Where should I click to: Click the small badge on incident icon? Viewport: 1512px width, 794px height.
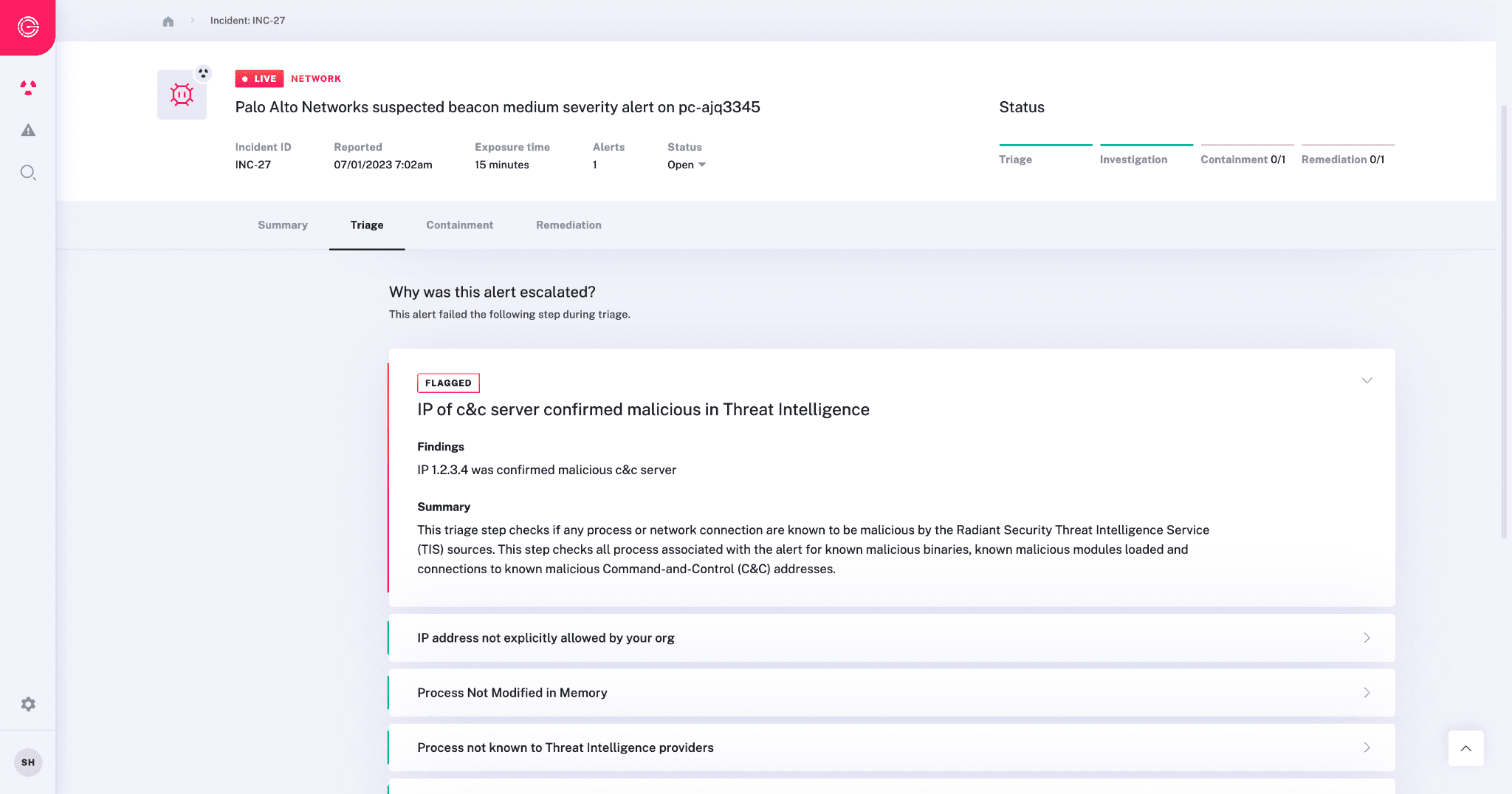(203, 73)
